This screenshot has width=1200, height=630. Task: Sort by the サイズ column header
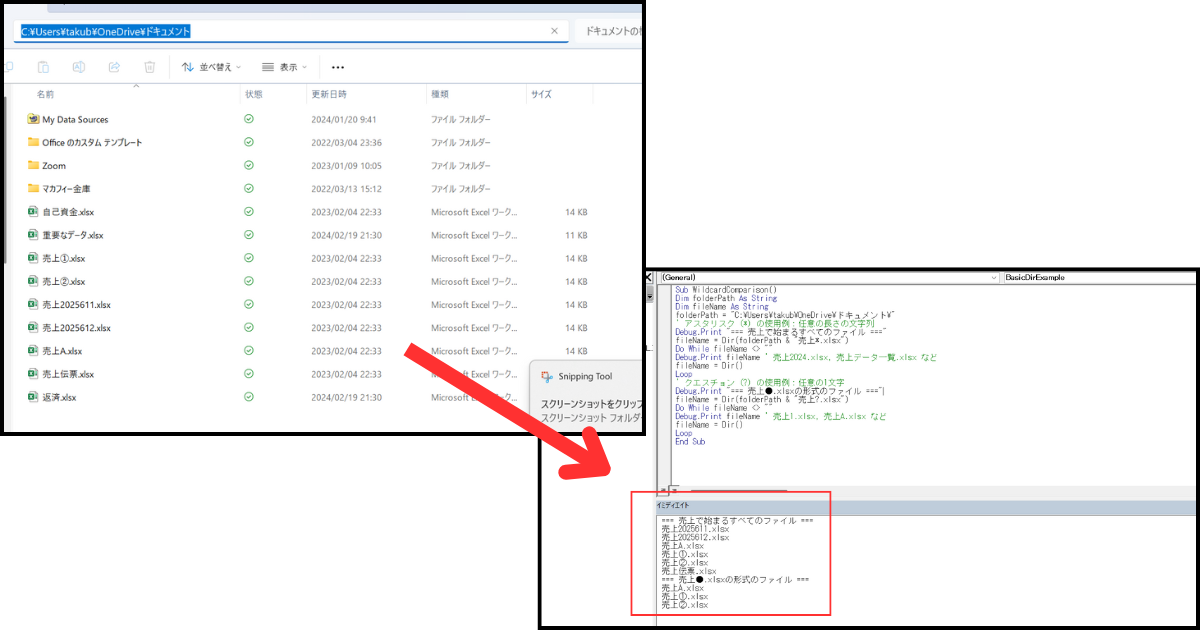pos(541,94)
